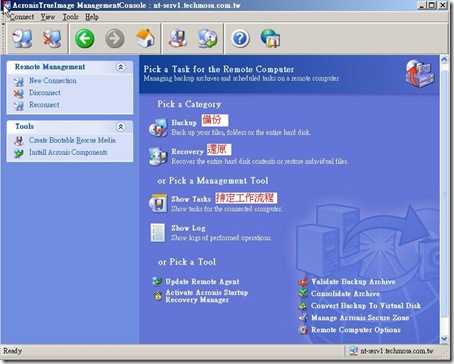Click Manage Acronis Secure Zone
This screenshot has height=364, width=454.
click(360, 318)
